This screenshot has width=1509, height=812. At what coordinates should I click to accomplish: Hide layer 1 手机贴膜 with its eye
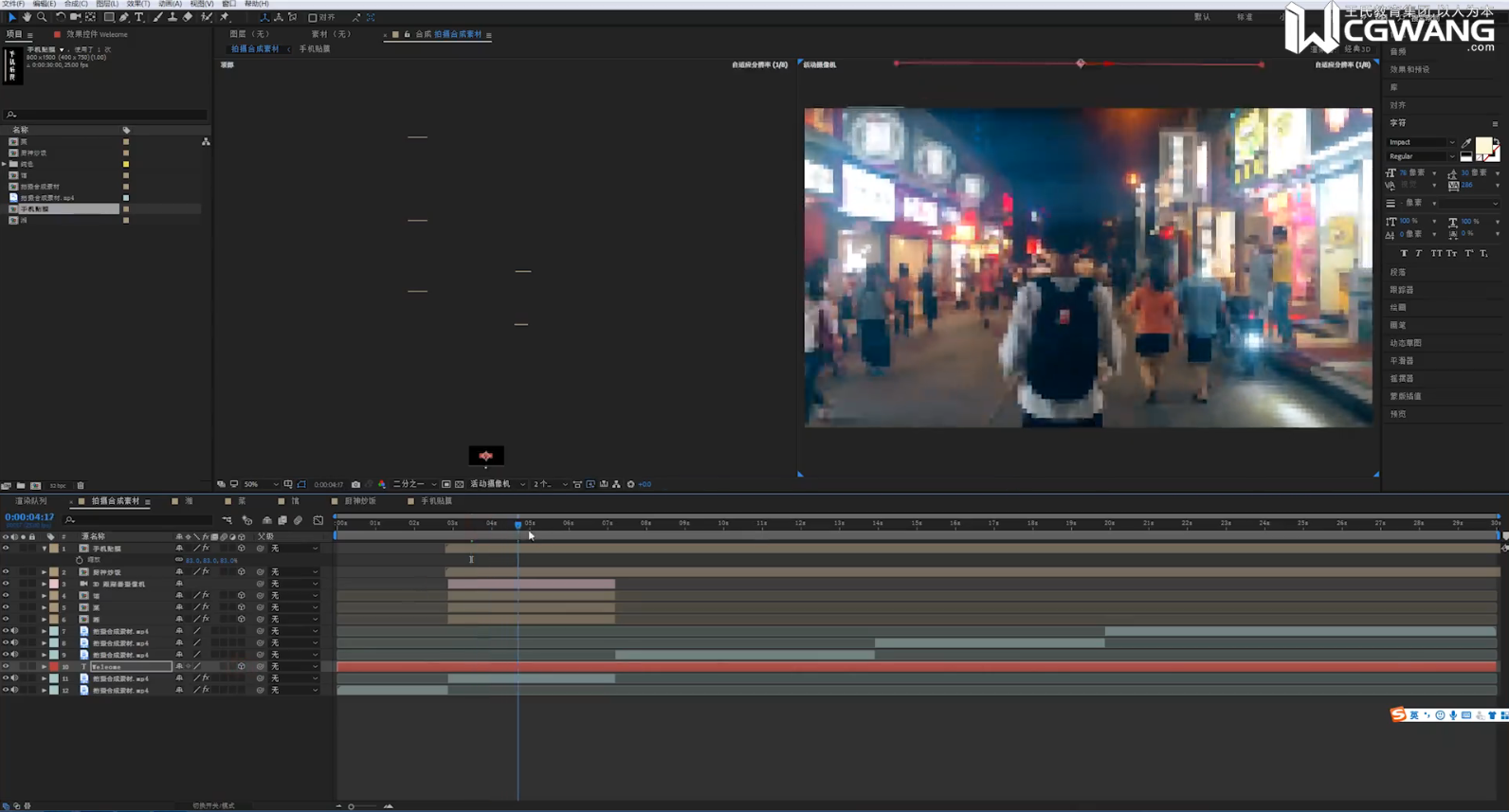[x=6, y=549]
